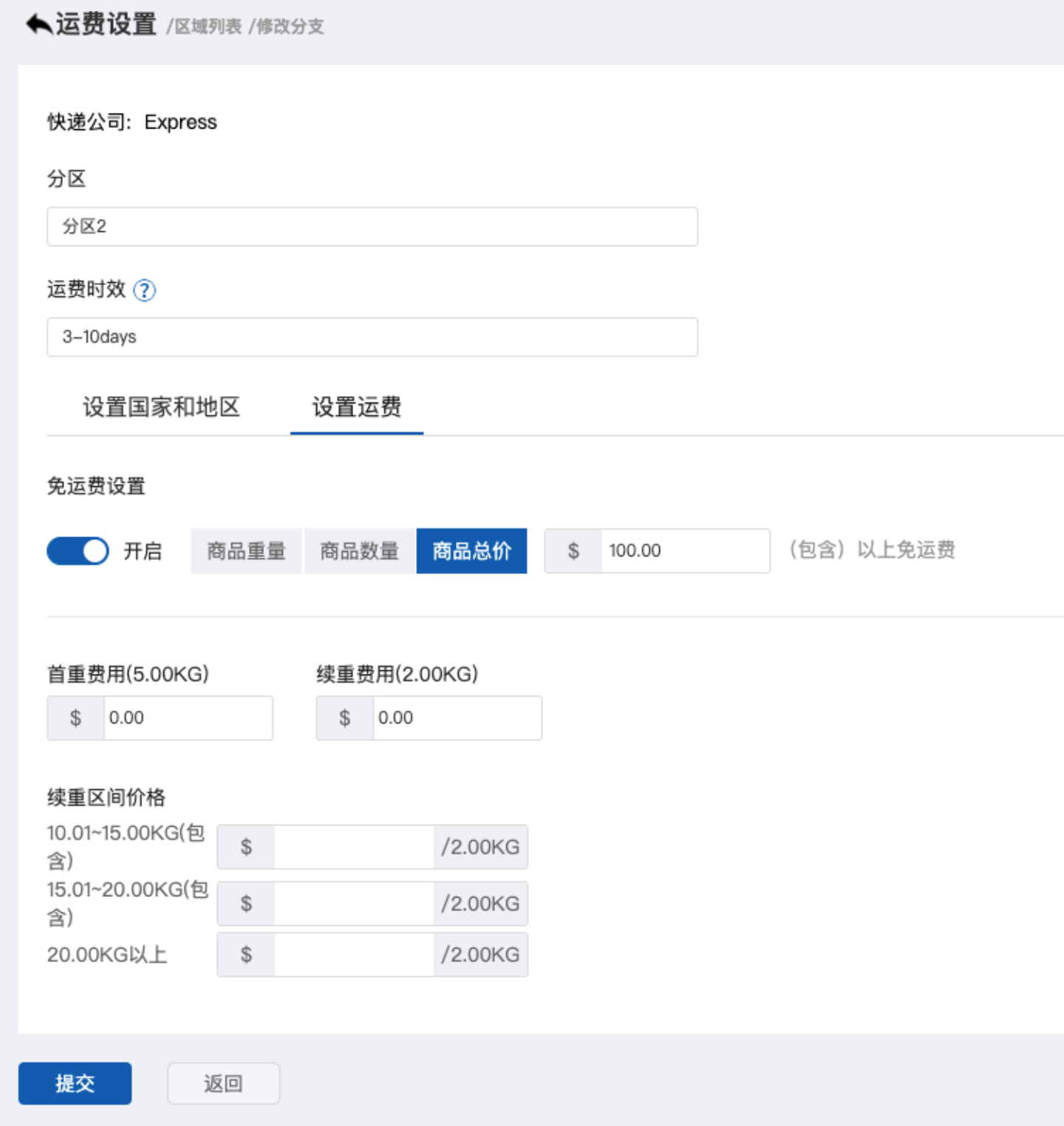The width and height of the screenshot is (1064, 1126).
Task: Select 商品重量 free shipping option
Action: 246,551
